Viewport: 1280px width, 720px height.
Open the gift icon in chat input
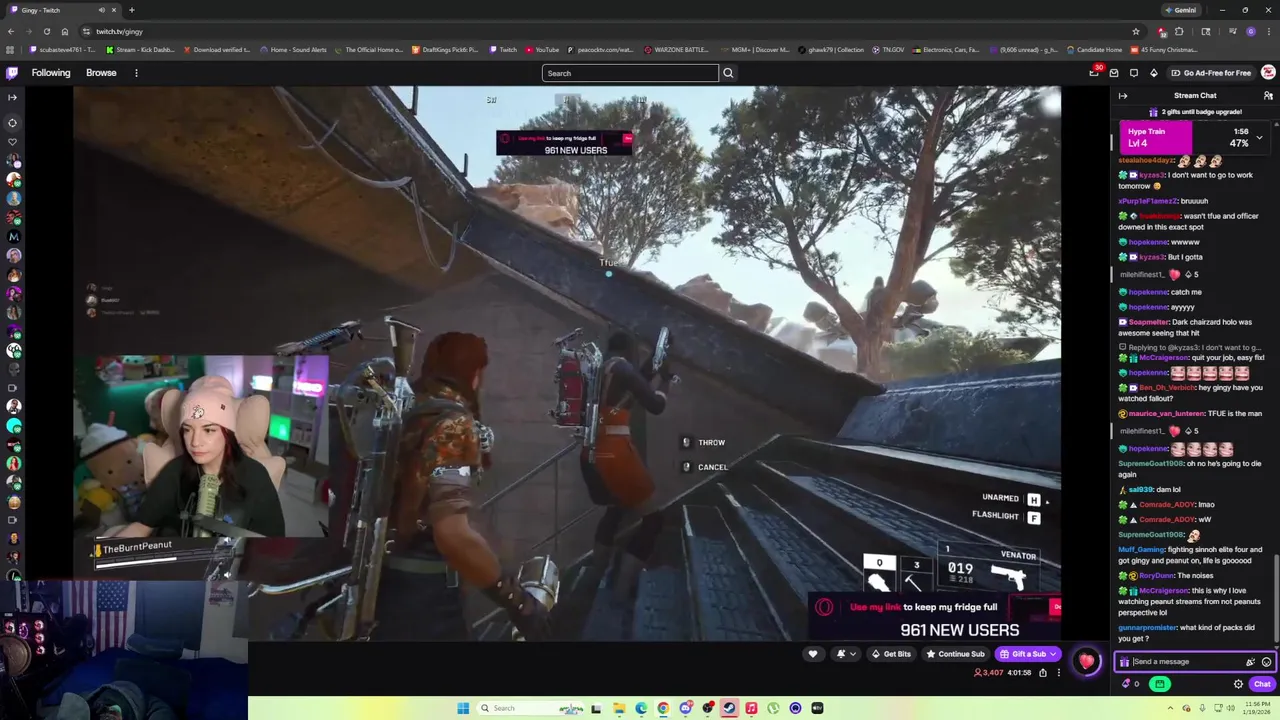click(1124, 662)
